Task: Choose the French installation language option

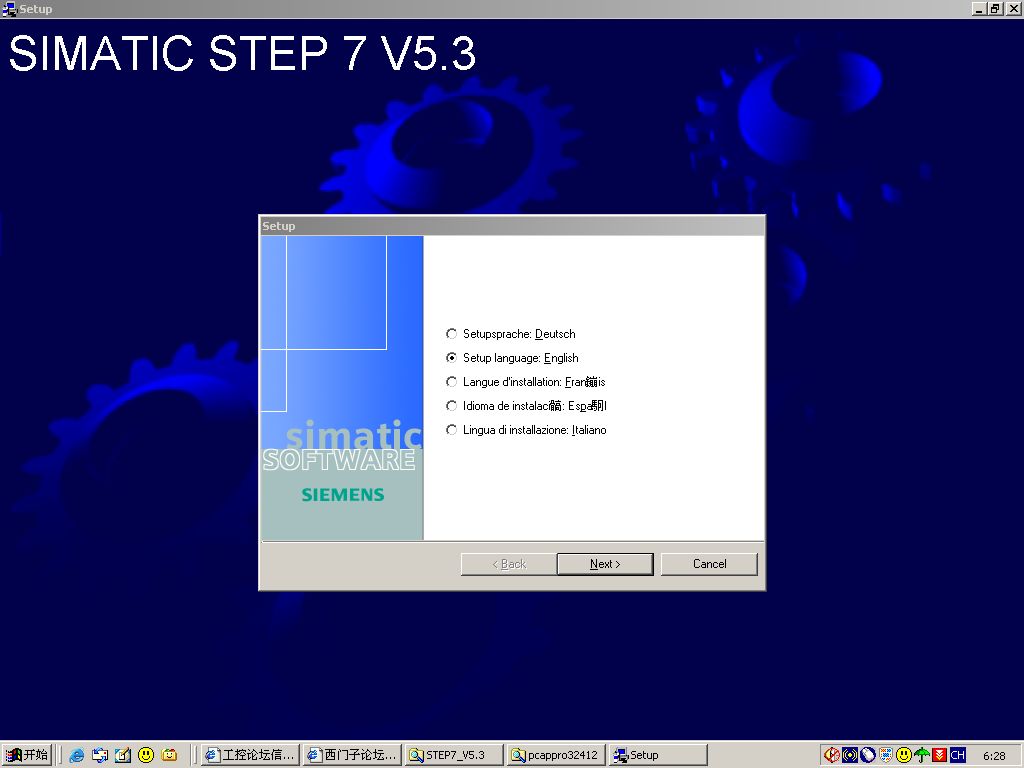Action: [451, 382]
